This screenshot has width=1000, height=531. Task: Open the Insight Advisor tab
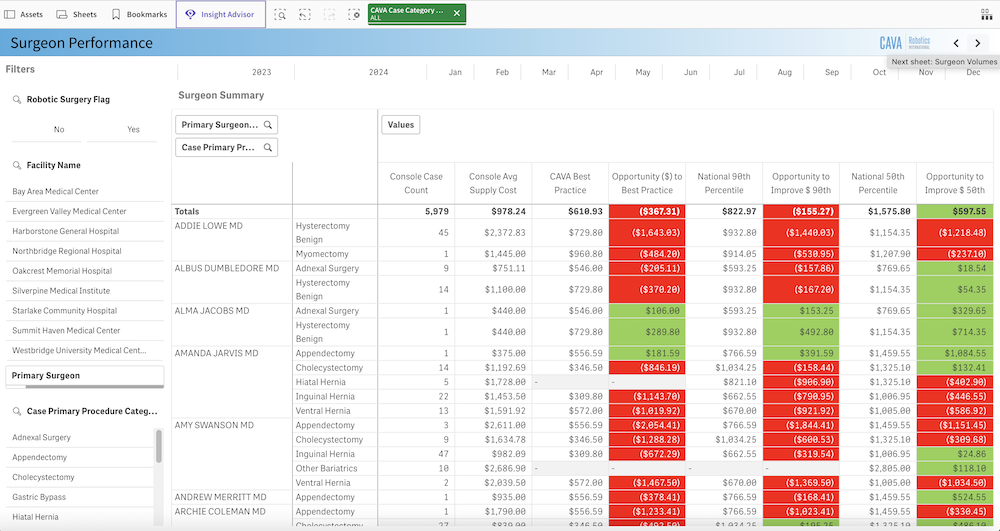point(220,14)
